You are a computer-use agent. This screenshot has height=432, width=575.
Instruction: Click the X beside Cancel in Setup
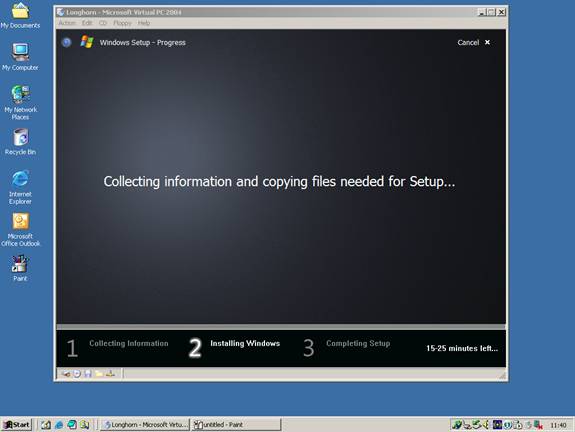pos(487,43)
